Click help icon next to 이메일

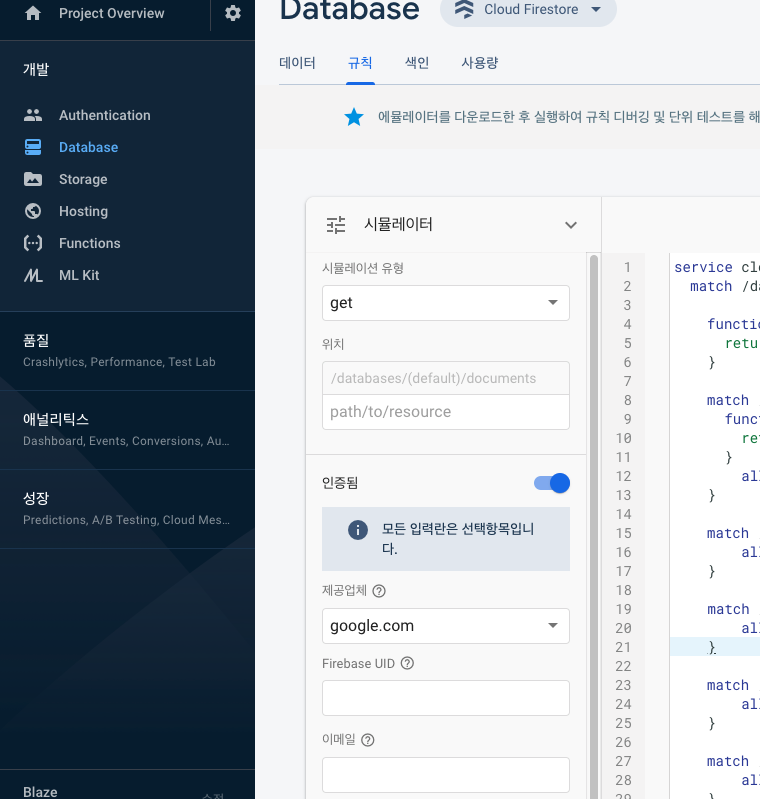coord(368,740)
